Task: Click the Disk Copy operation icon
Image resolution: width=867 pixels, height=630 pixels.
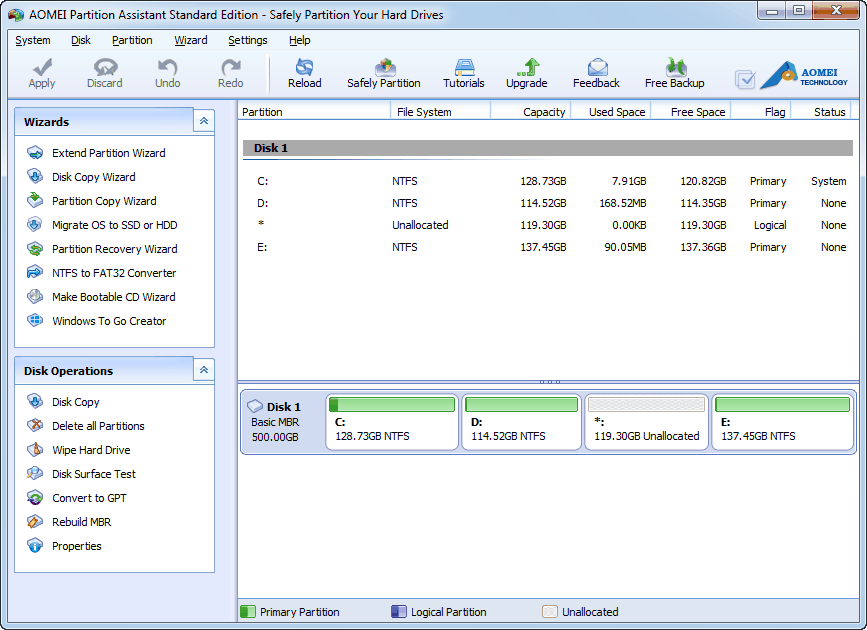Action: [x=35, y=402]
